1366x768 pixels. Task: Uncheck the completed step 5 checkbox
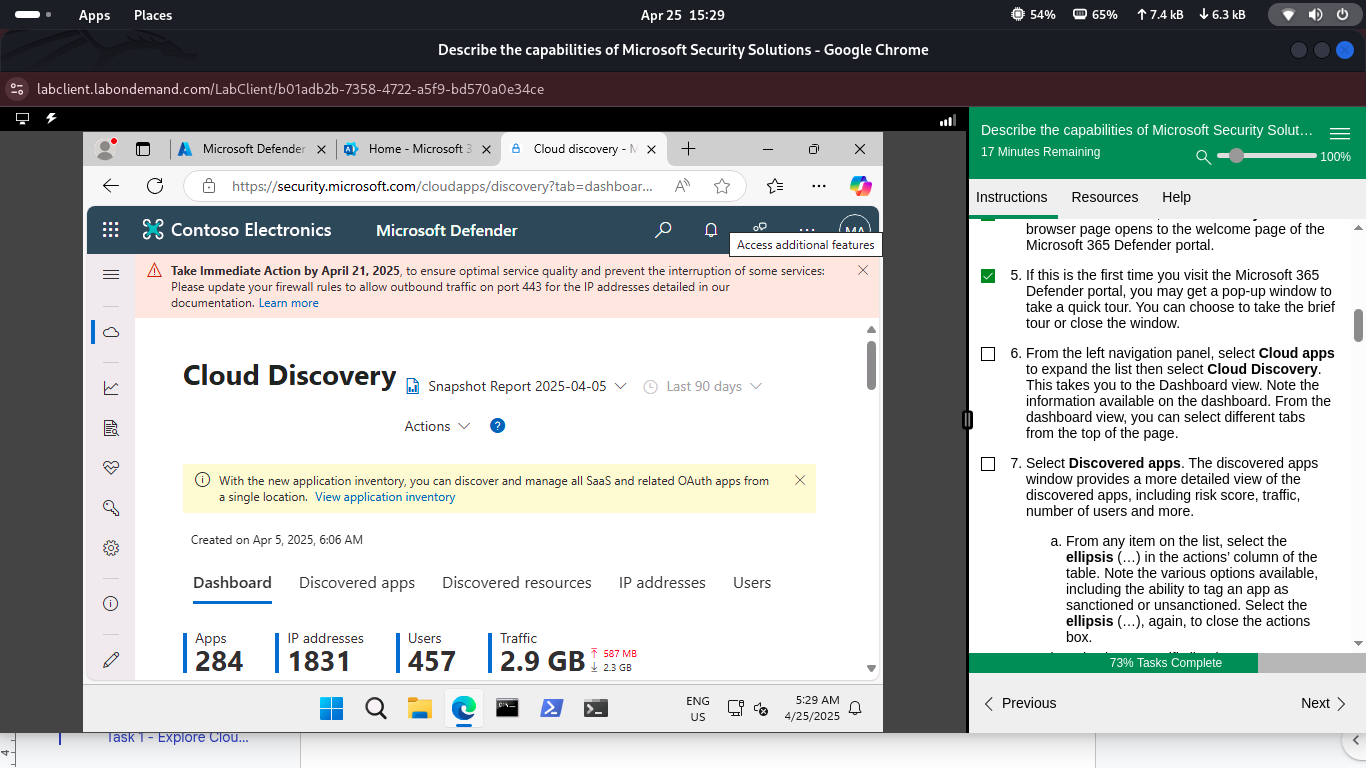988,275
